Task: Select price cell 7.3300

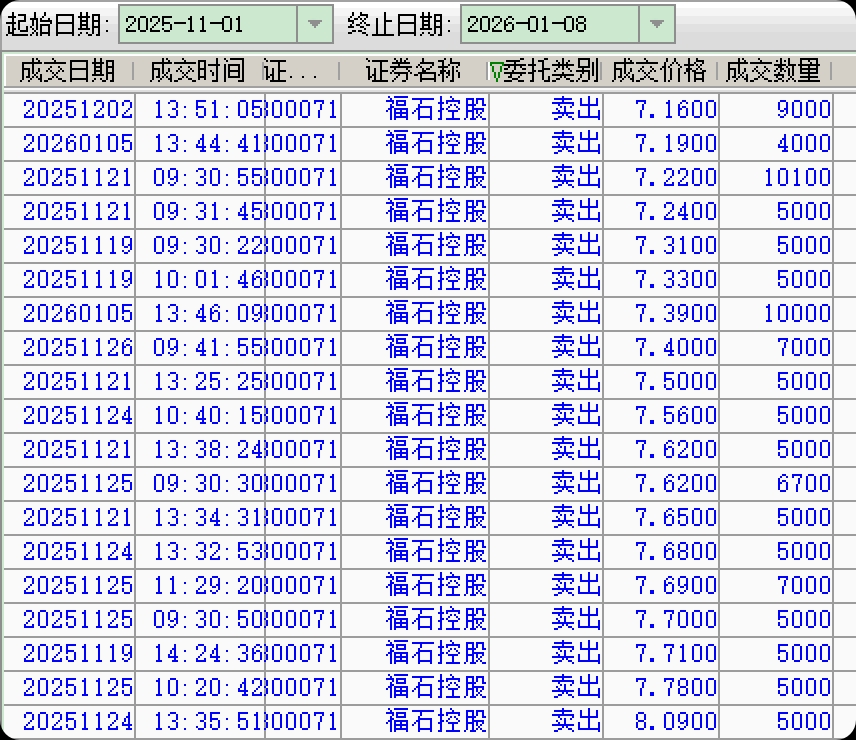Action: [661, 279]
